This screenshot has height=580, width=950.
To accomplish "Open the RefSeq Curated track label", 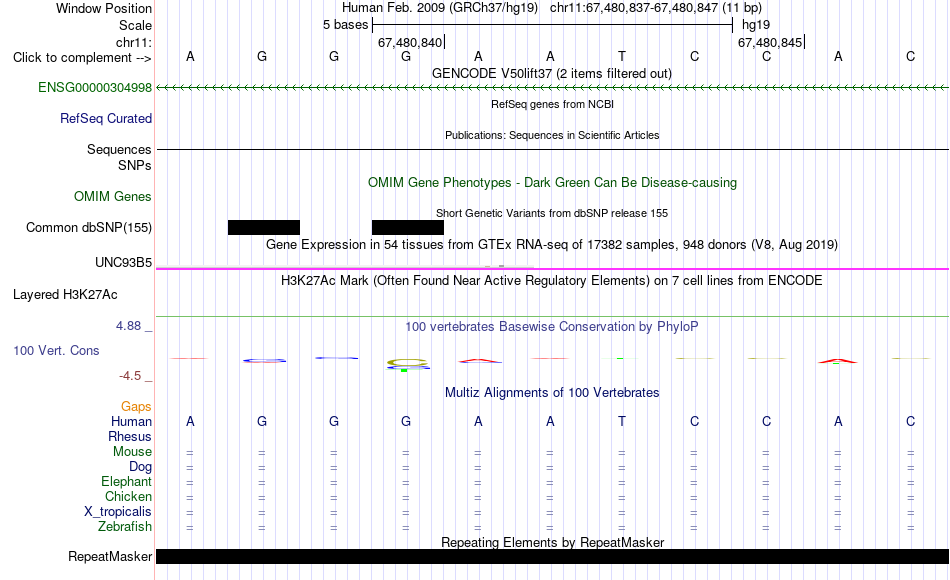I will [x=105, y=118].
